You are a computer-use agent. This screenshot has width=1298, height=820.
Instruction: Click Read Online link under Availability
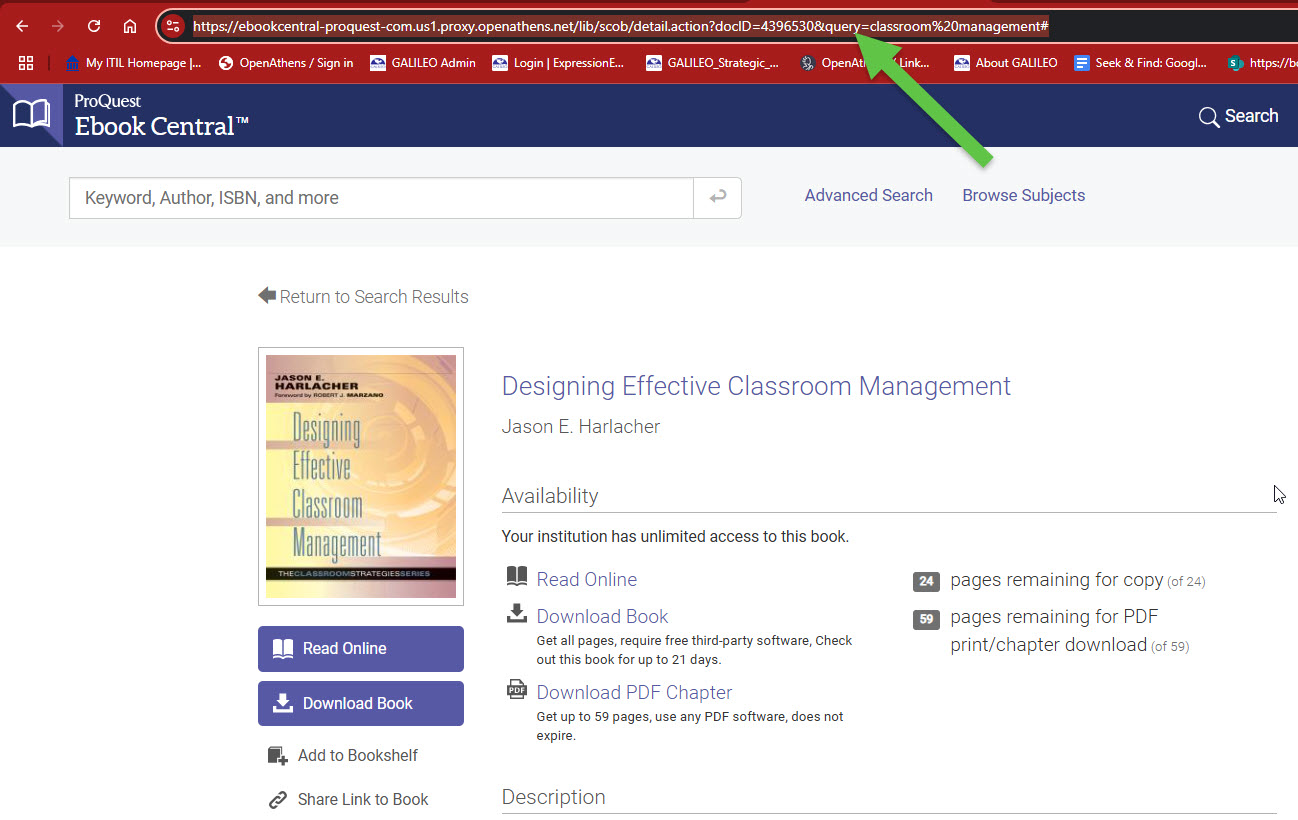[587, 579]
